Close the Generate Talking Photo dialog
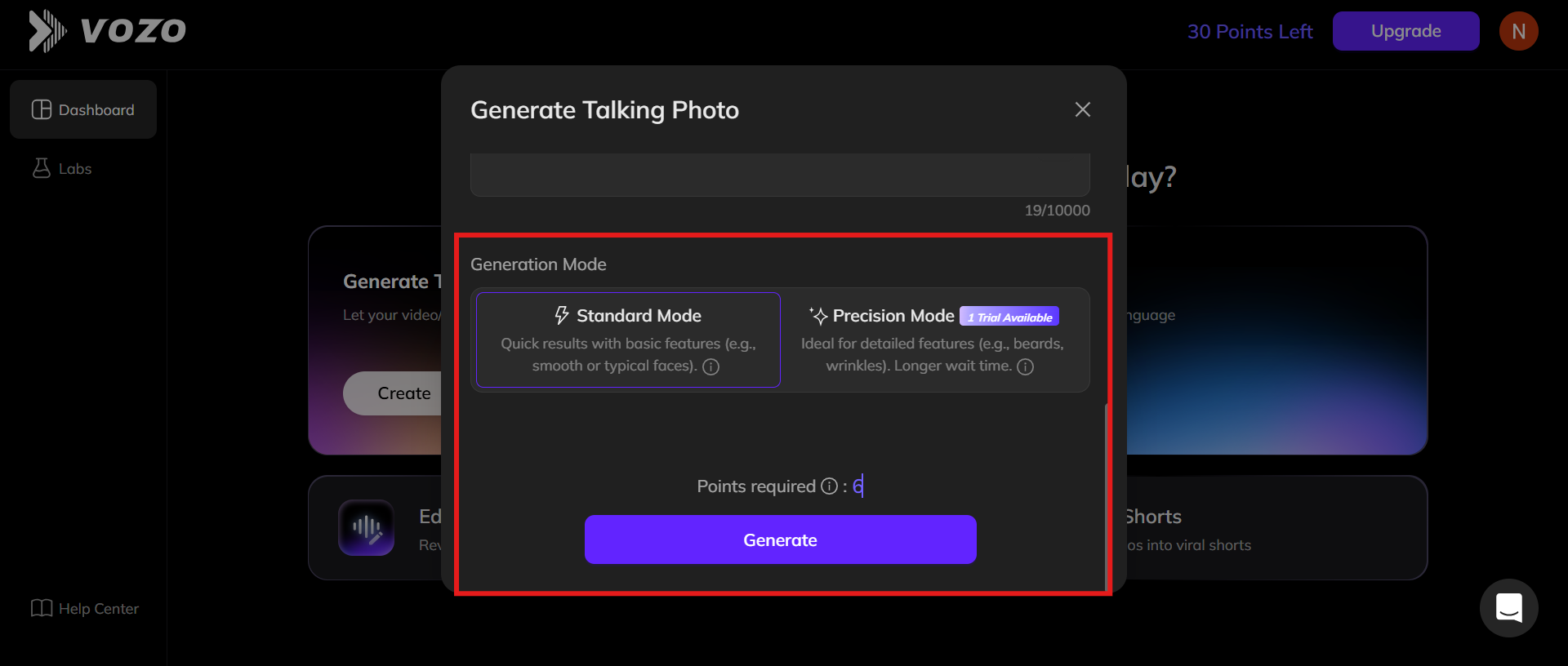Viewport: 1568px width, 666px height. click(x=1083, y=109)
